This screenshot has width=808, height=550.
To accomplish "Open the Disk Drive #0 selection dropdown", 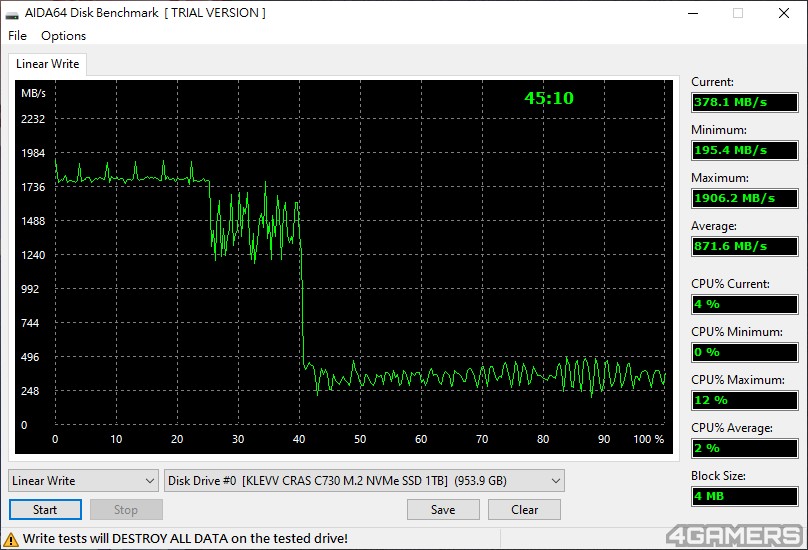I will point(364,480).
